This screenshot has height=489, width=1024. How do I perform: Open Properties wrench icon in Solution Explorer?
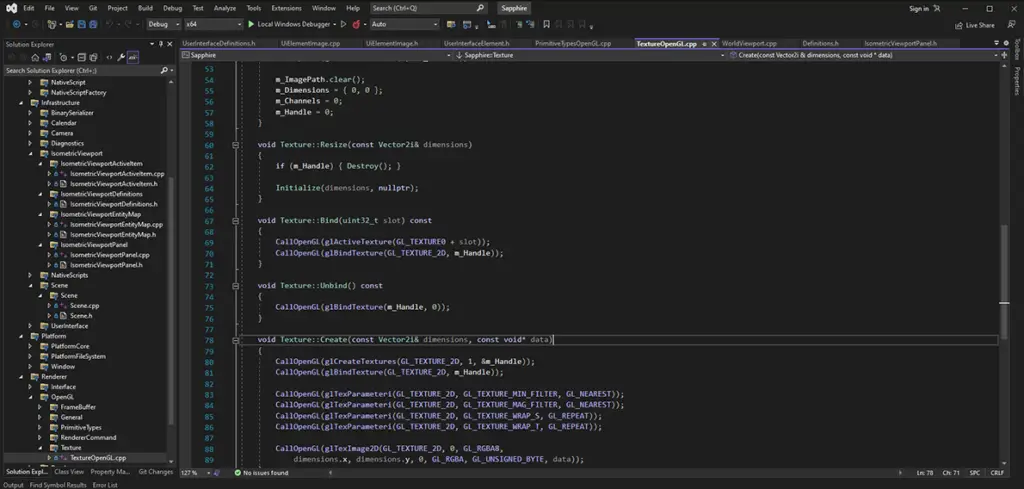click(121, 57)
